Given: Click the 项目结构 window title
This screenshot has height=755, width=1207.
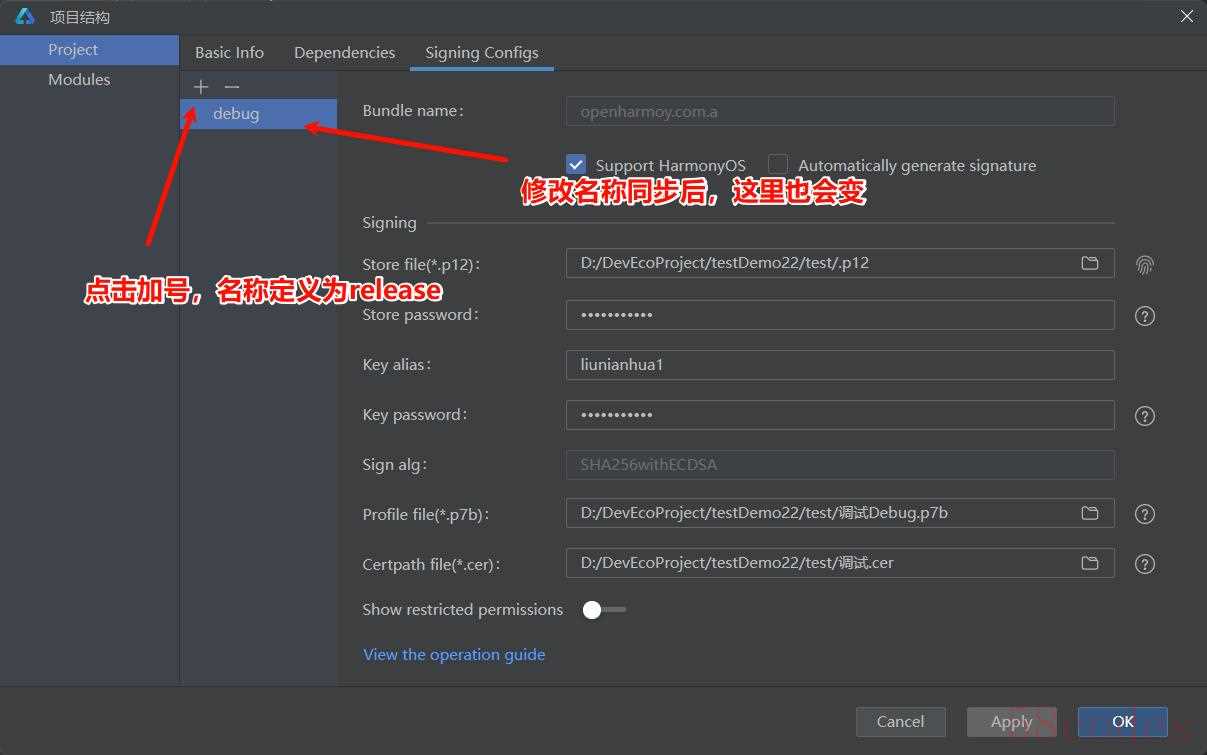Looking at the screenshot, I should tap(80, 17).
